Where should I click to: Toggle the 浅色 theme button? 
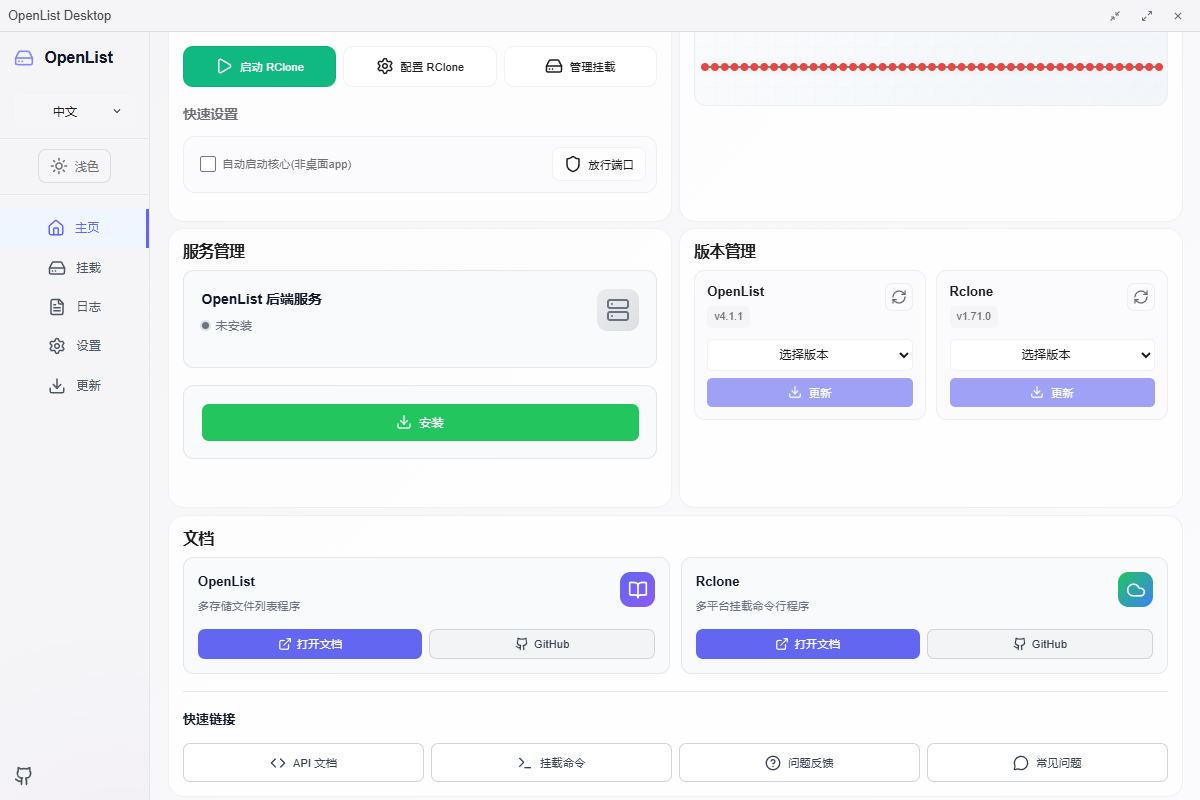(x=74, y=166)
